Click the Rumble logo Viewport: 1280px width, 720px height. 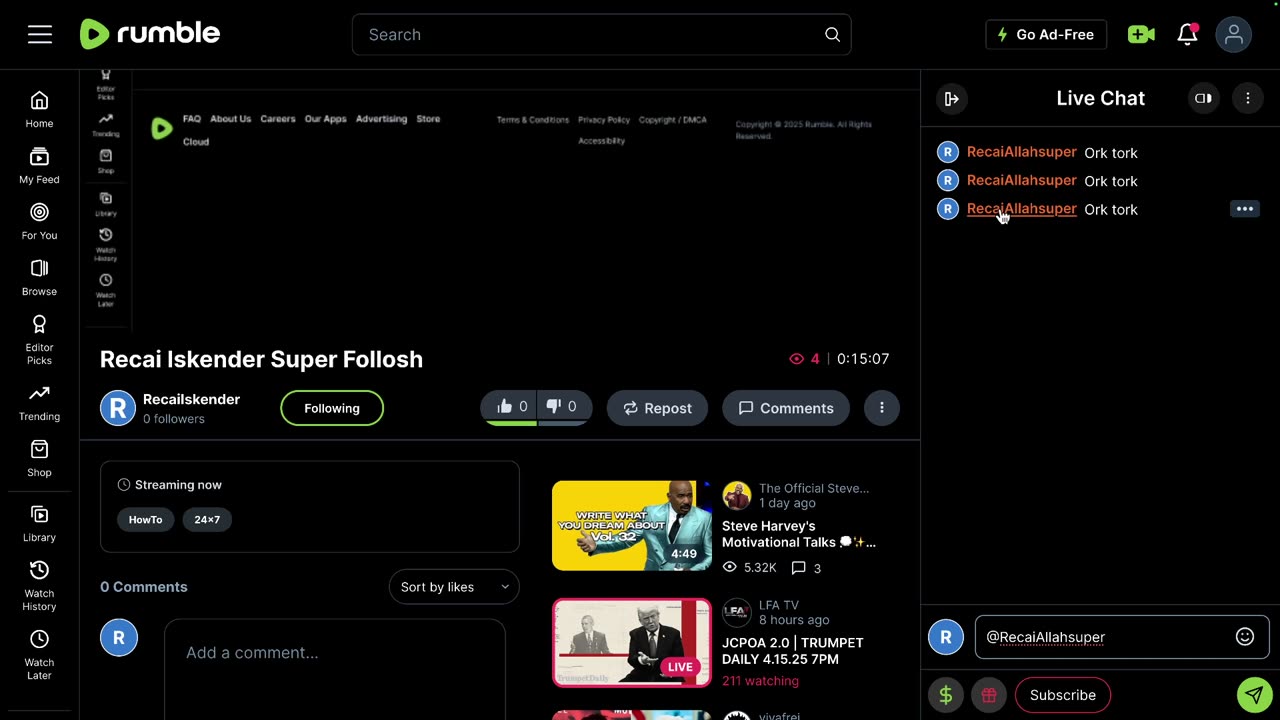pos(150,34)
